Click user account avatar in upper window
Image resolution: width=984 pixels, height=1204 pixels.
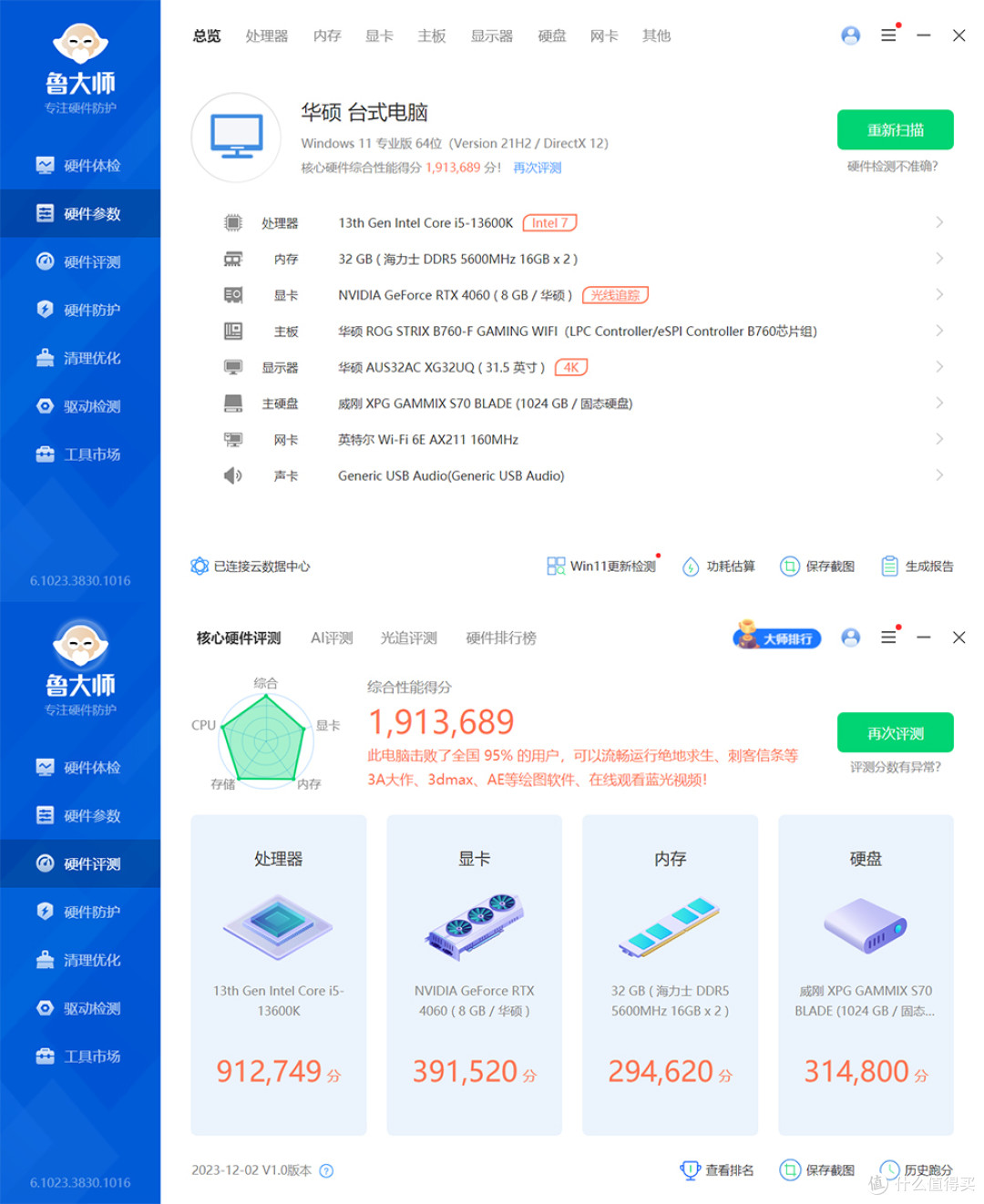click(850, 36)
